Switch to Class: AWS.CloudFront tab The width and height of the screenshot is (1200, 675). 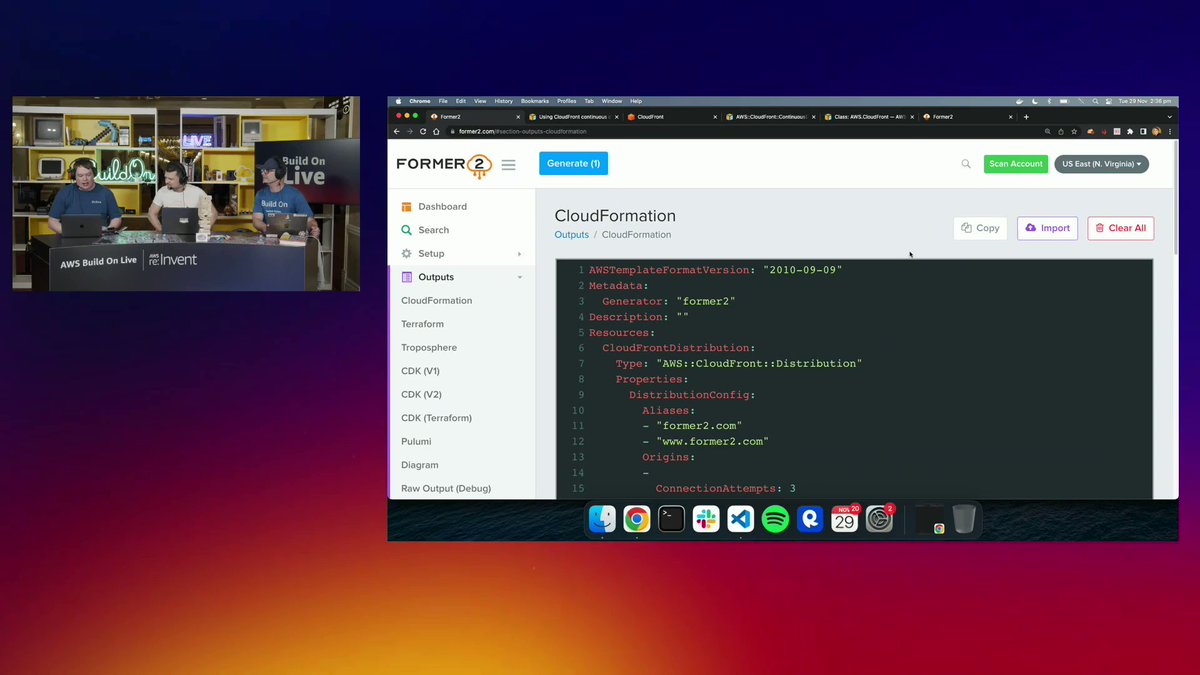tap(868, 117)
